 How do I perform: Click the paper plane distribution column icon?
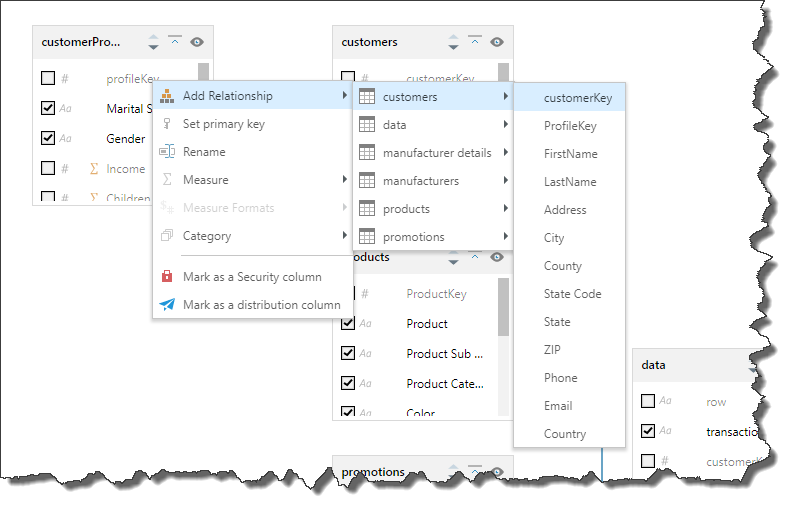pos(167,305)
